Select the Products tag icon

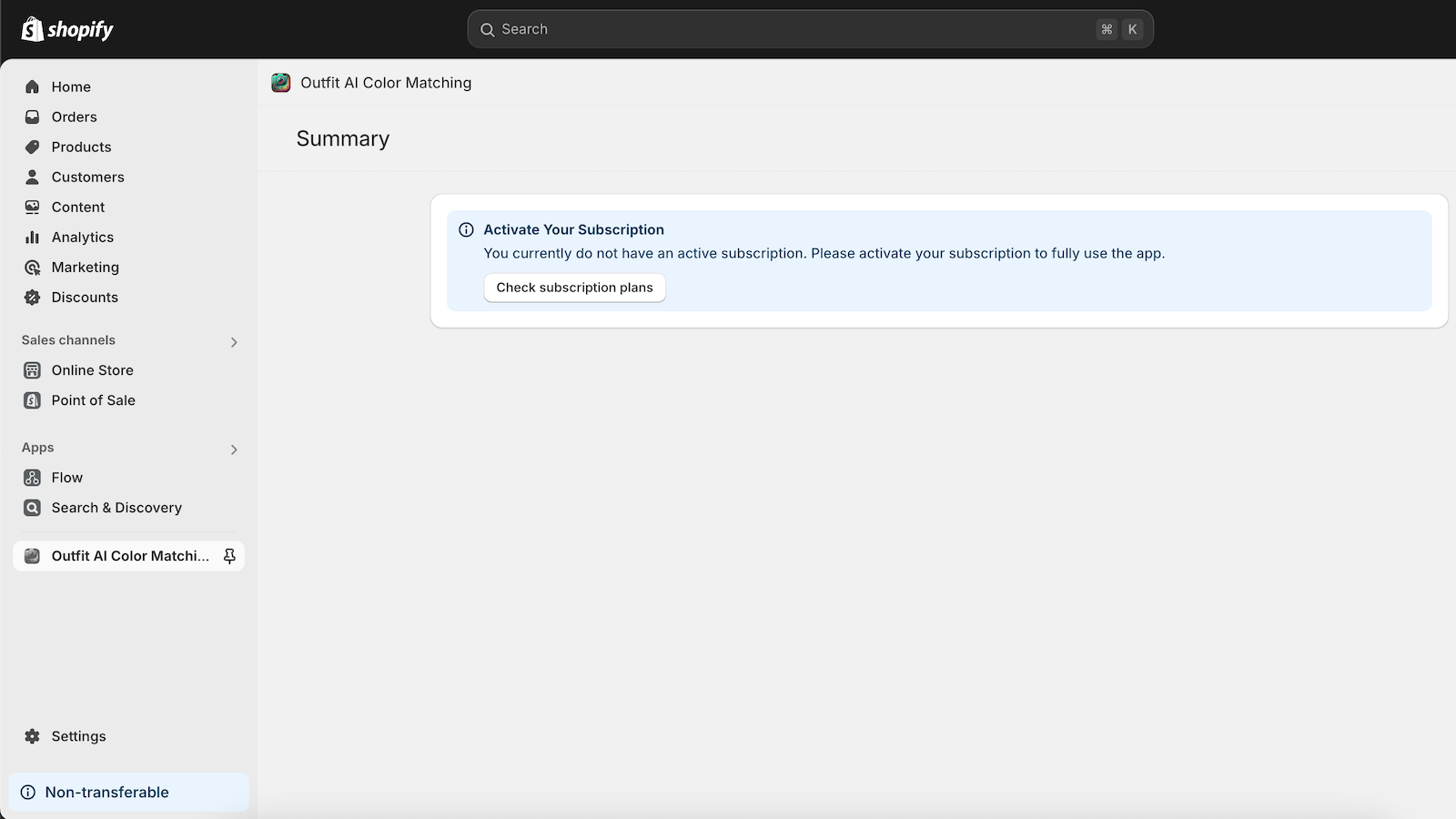click(32, 147)
